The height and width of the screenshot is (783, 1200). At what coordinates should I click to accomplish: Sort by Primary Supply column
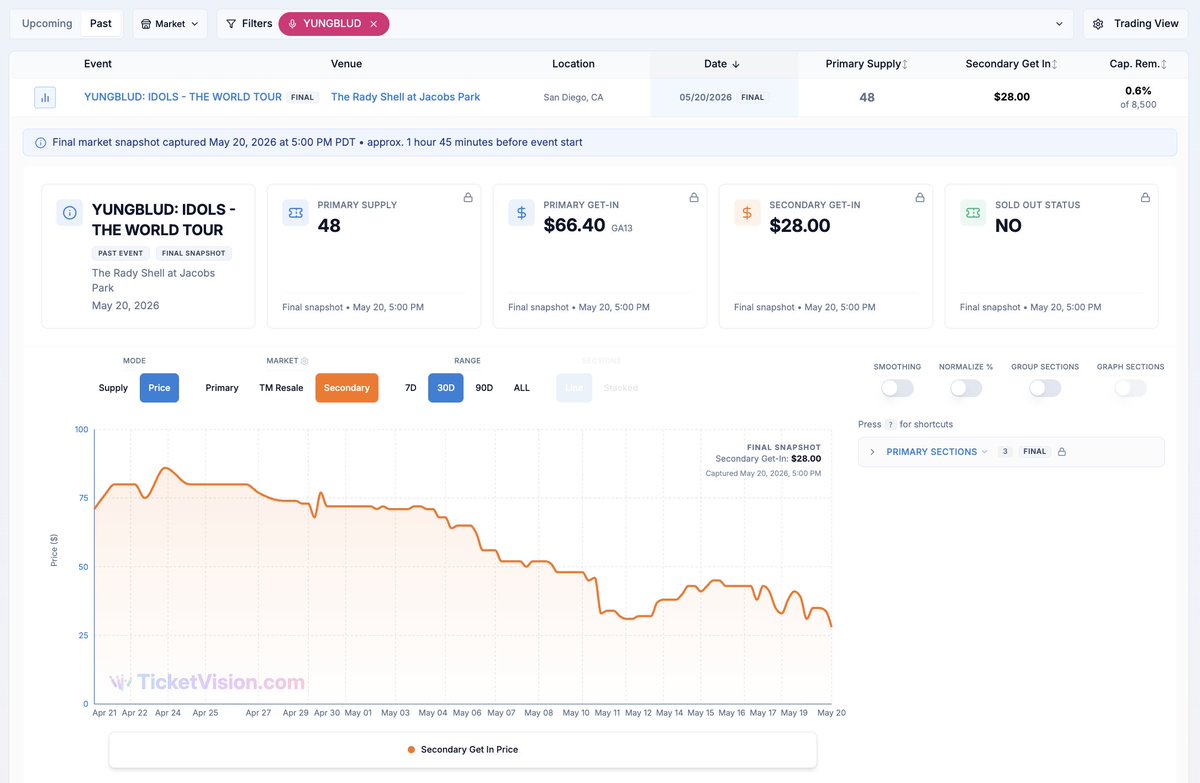click(x=867, y=64)
